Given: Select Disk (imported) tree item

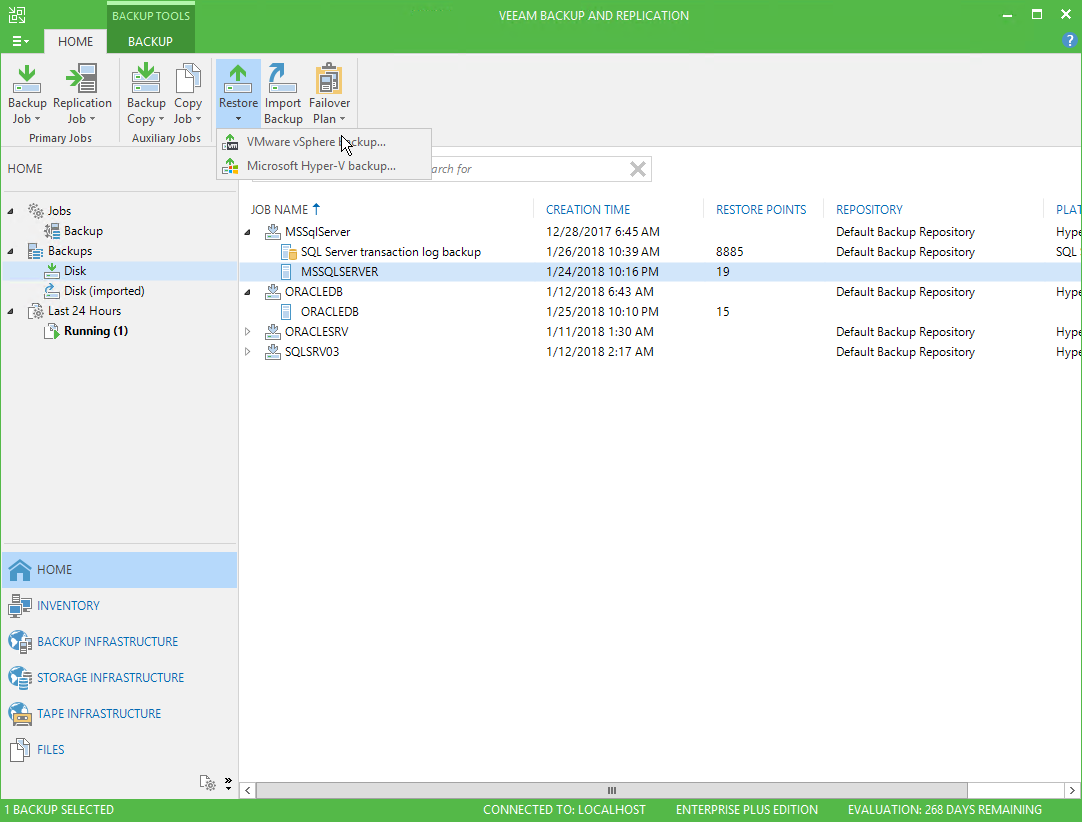Looking at the screenshot, I should pyautogui.click(x=104, y=291).
